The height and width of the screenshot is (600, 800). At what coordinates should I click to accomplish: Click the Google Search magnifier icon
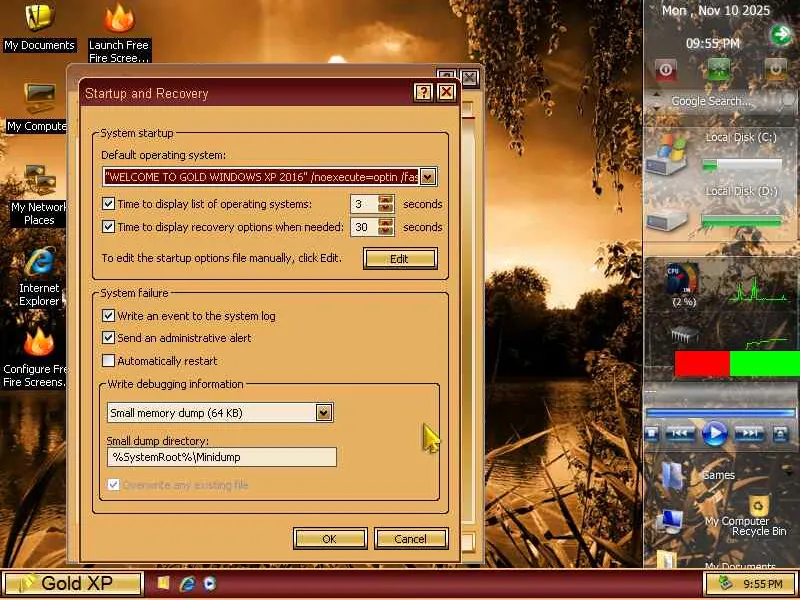(789, 101)
